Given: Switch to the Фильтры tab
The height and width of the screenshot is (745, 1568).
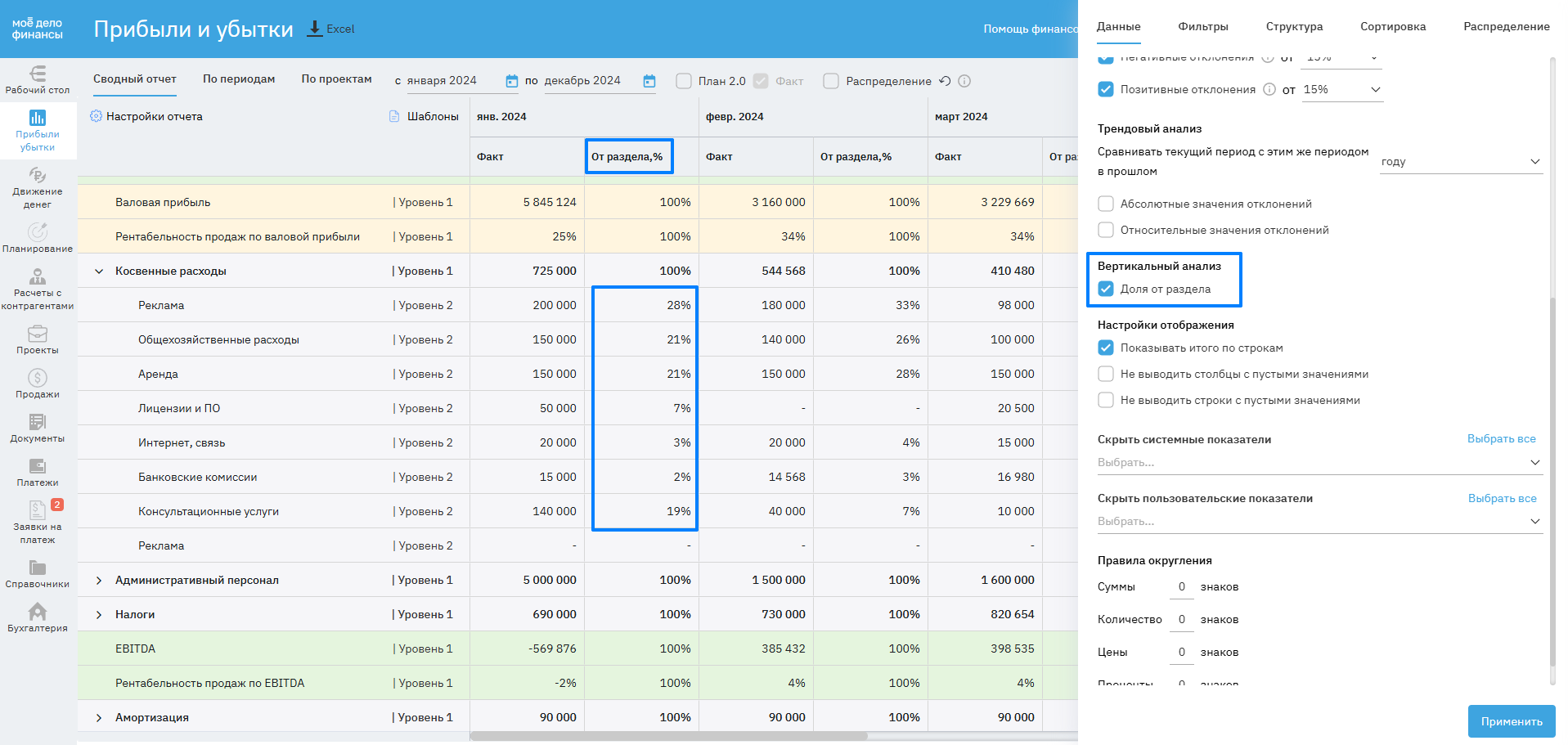Looking at the screenshot, I should click(1202, 26).
